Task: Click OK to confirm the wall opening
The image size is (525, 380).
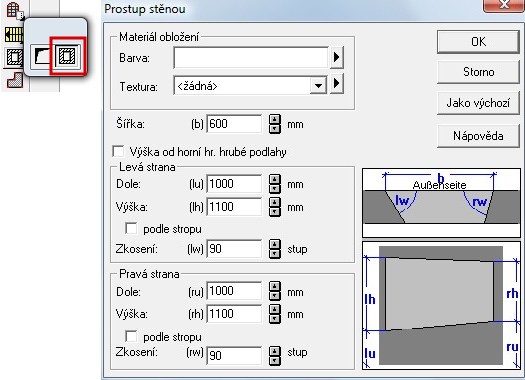Action: [478, 42]
